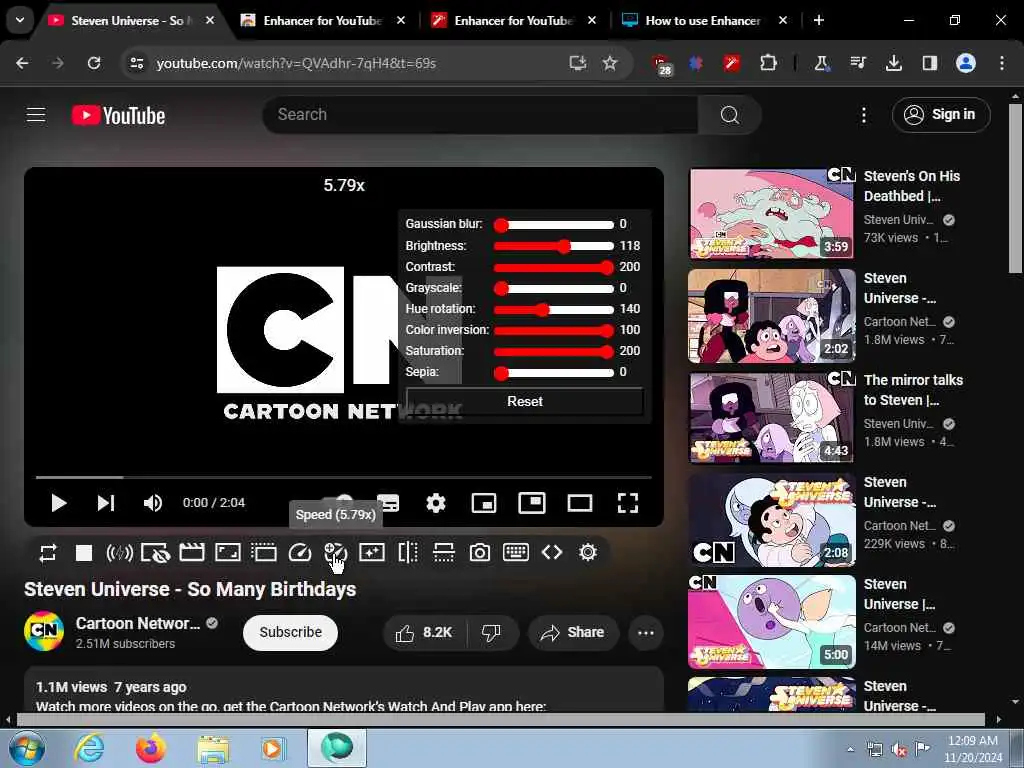1024x768 pixels.
Task: Bookmark this page with star
Action: pyautogui.click(x=609, y=63)
